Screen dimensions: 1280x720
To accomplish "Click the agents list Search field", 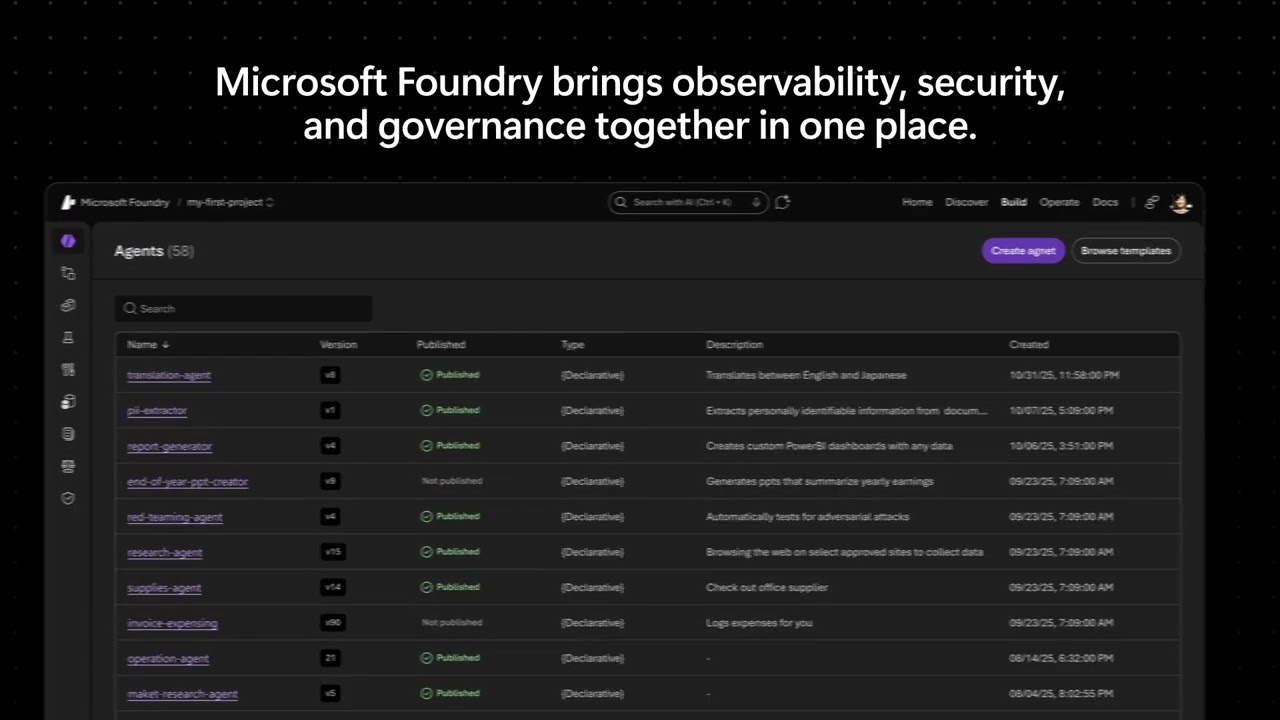I will tap(244, 308).
